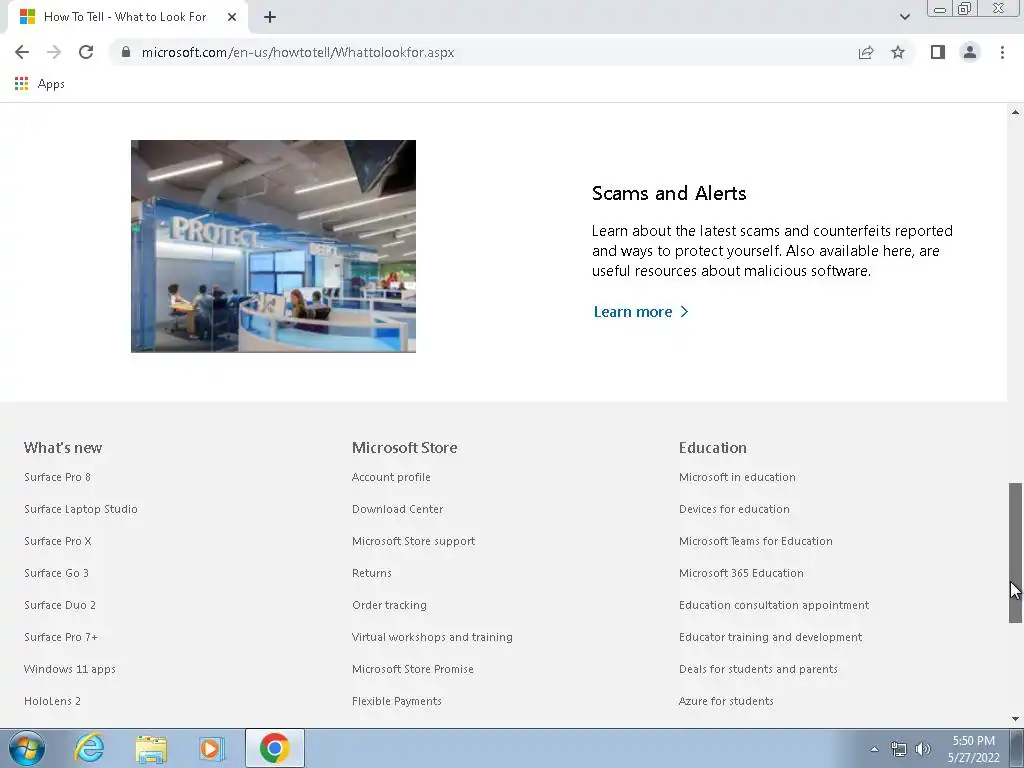Open Educator training and development link
The image size is (1024, 768).
click(771, 637)
